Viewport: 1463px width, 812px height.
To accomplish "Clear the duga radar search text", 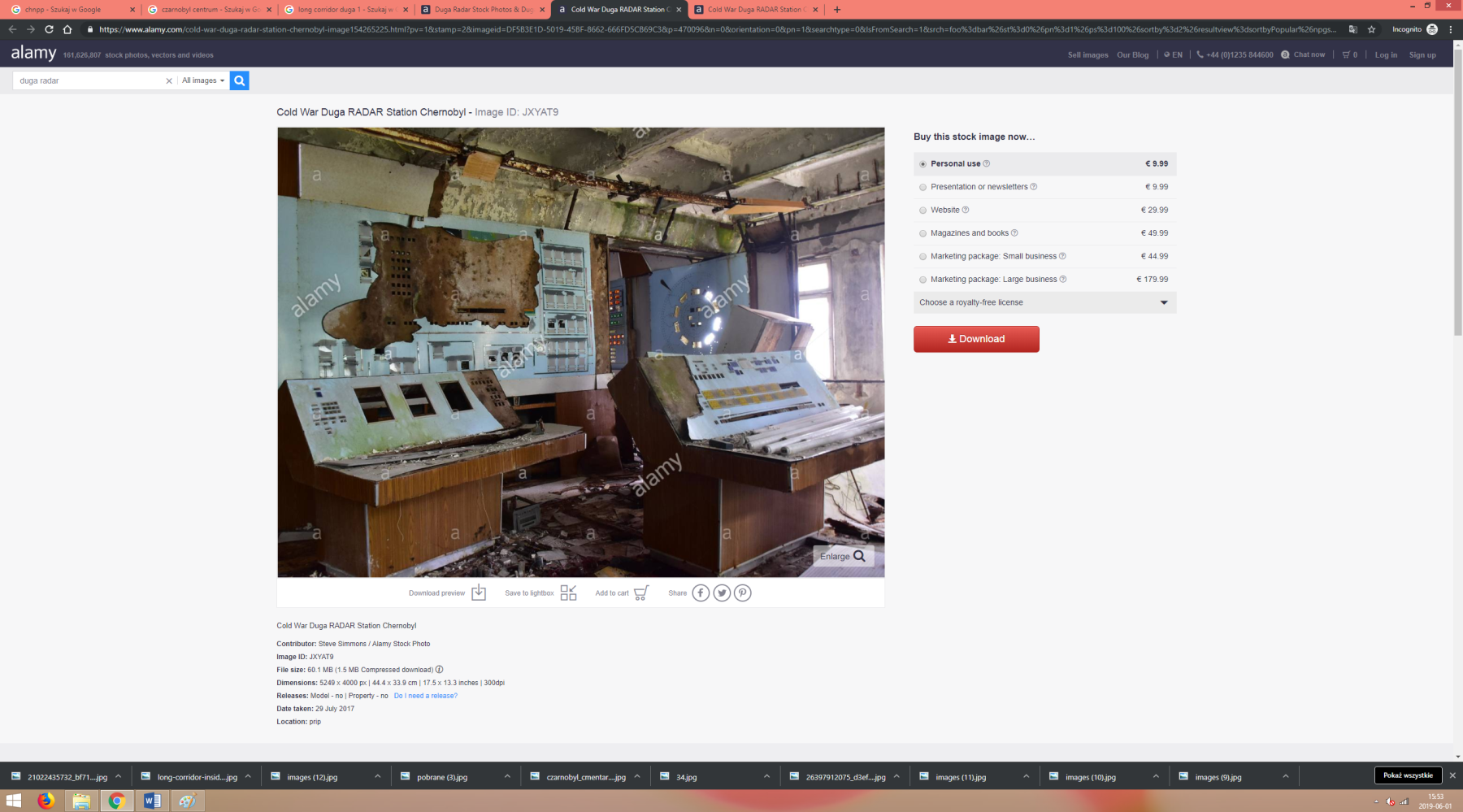I will point(169,80).
